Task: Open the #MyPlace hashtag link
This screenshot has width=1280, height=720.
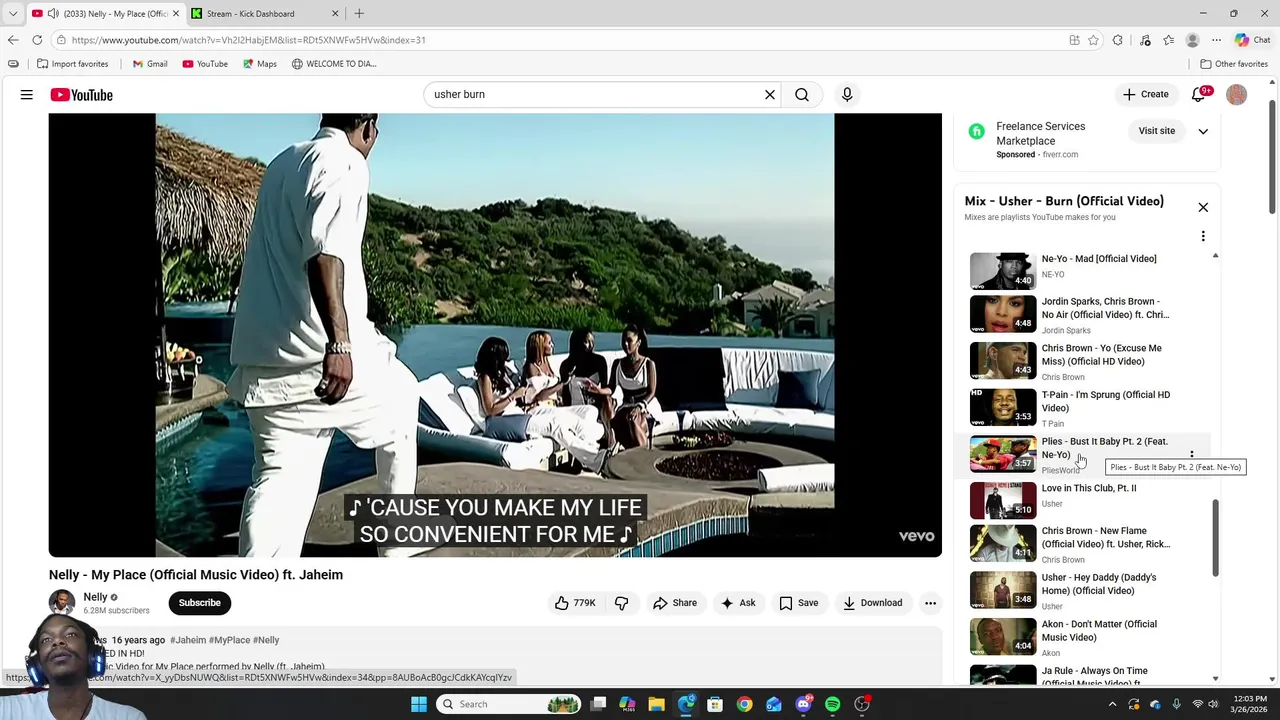Action: click(x=230, y=640)
